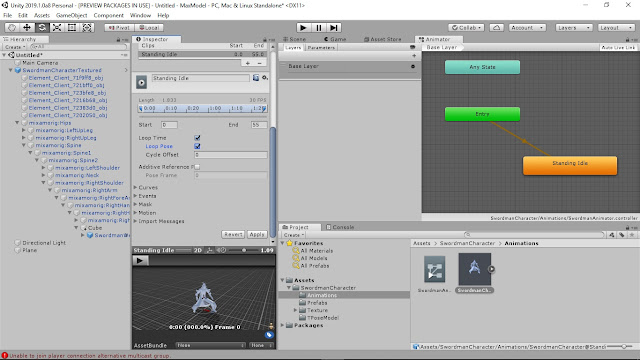This screenshot has width=640, height=360.
Task: Toggle Loop Time checkbox
Action: coord(198,138)
